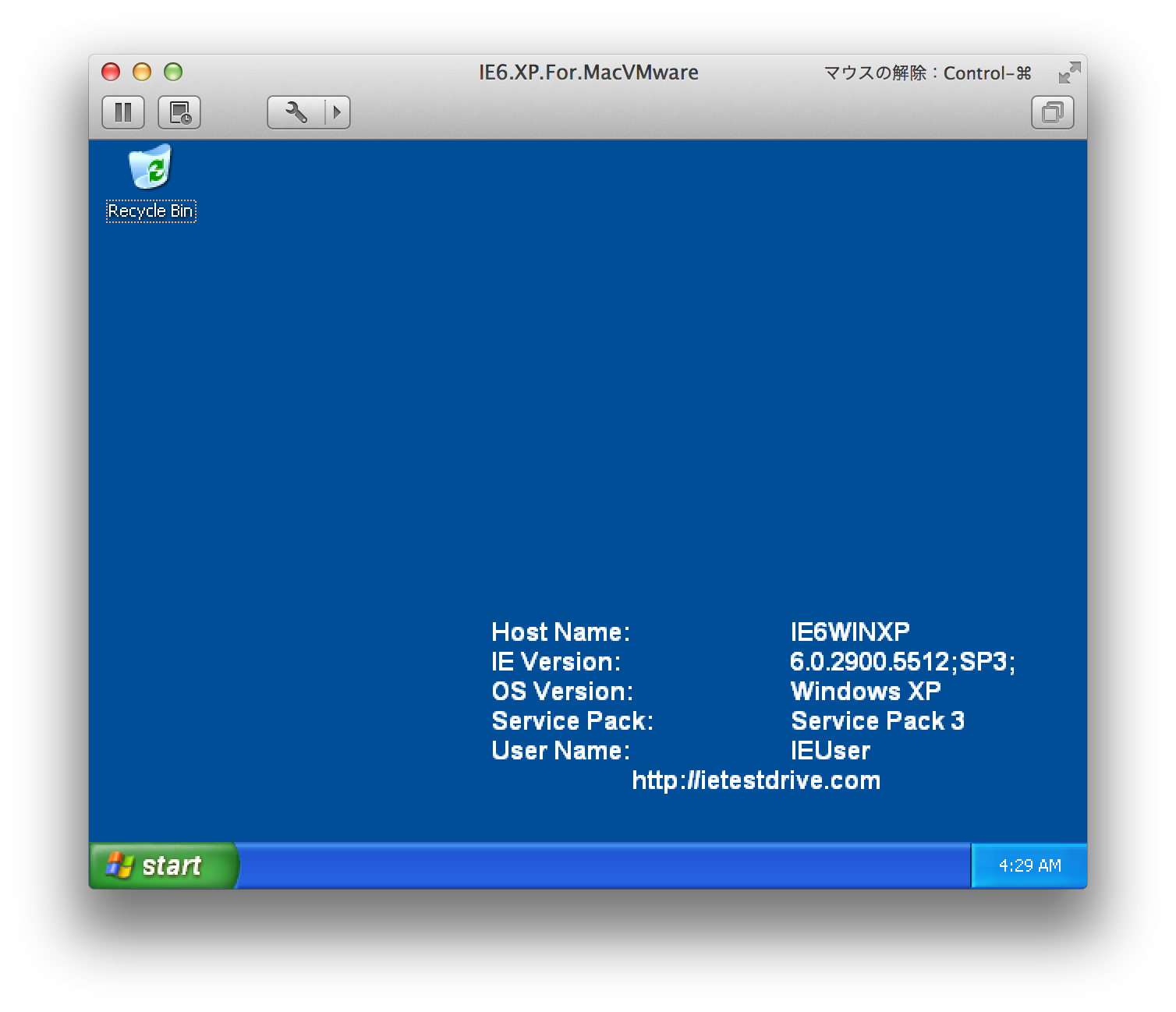Zoom the window with green button
The width and height of the screenshot is (1176, 1012).
tap(173, 73)
